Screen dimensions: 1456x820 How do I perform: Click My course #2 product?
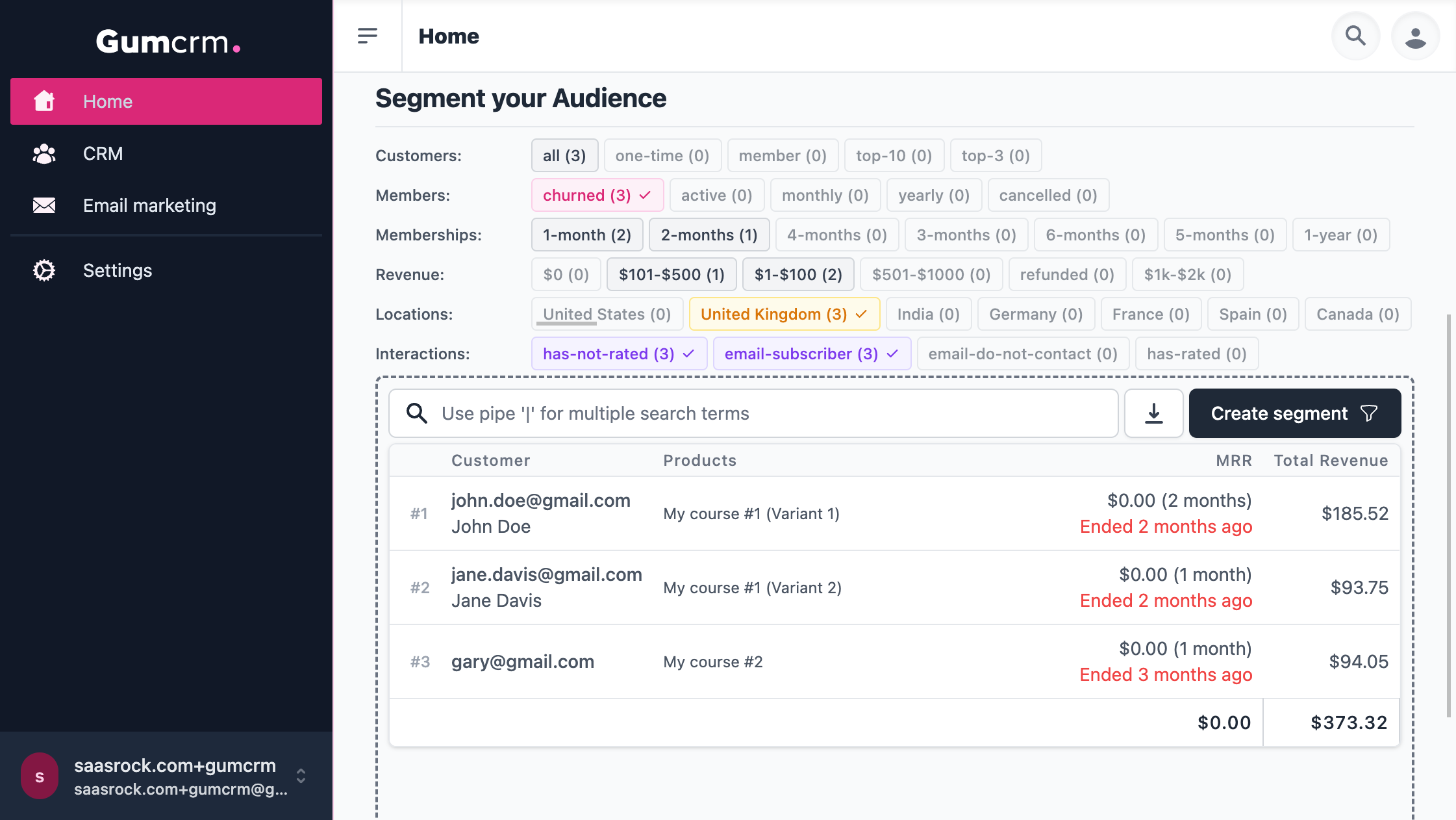coord(713,661)
